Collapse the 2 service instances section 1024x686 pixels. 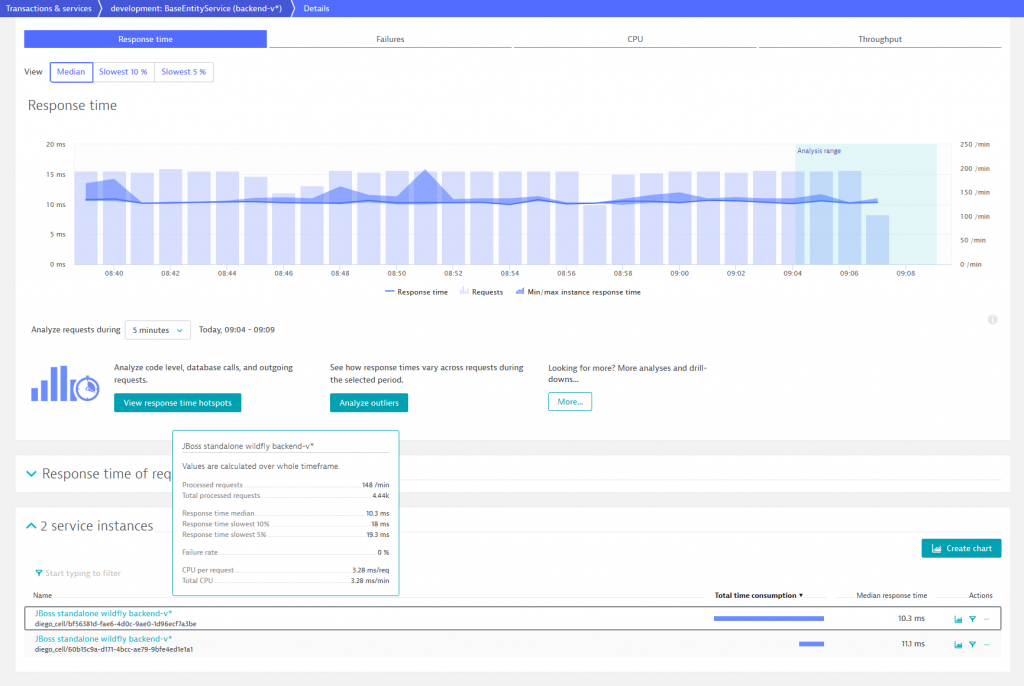[31, 526]
